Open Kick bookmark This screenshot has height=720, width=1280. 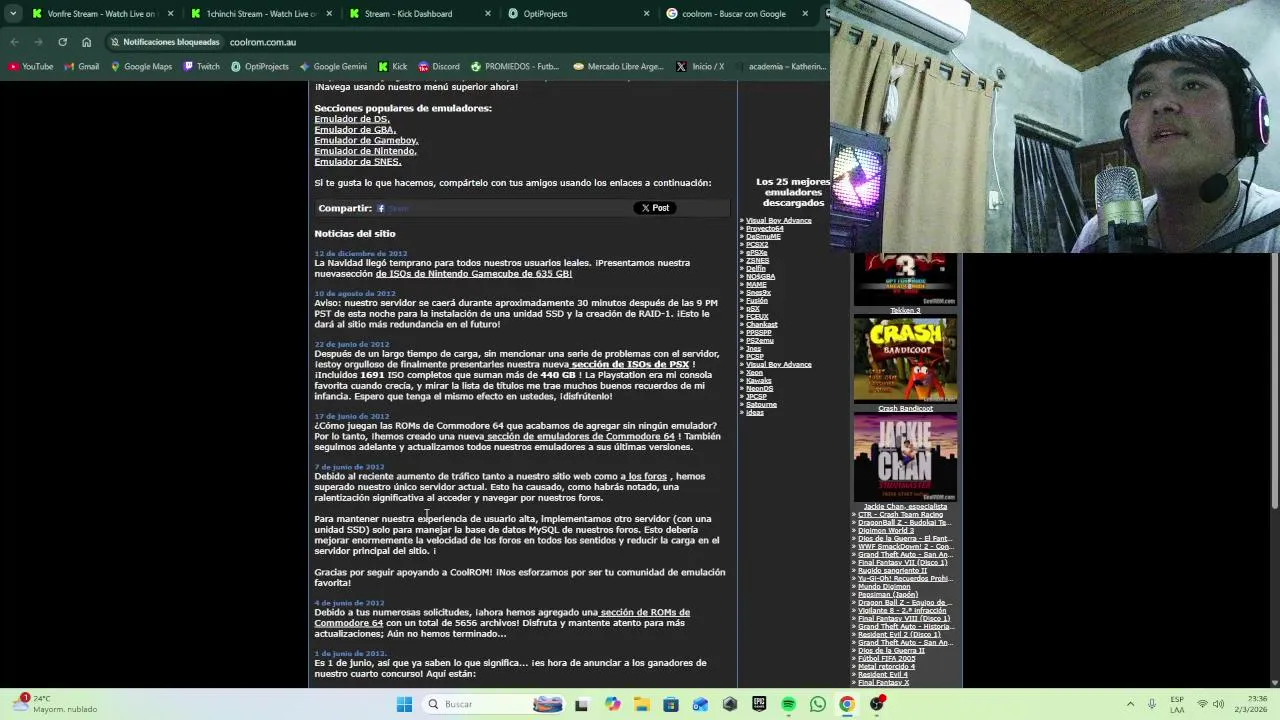coord(393,67)
